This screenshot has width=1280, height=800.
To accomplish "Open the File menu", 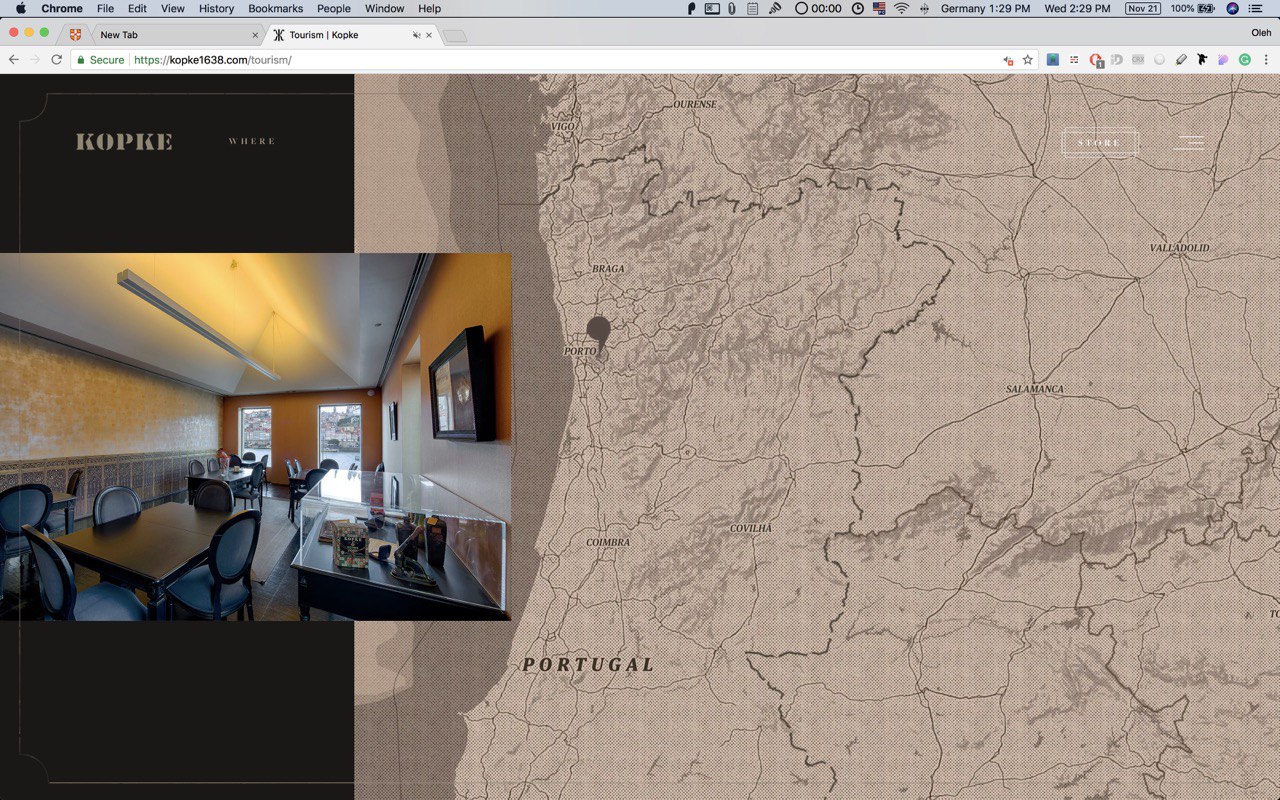I will [x=105, y=8].
